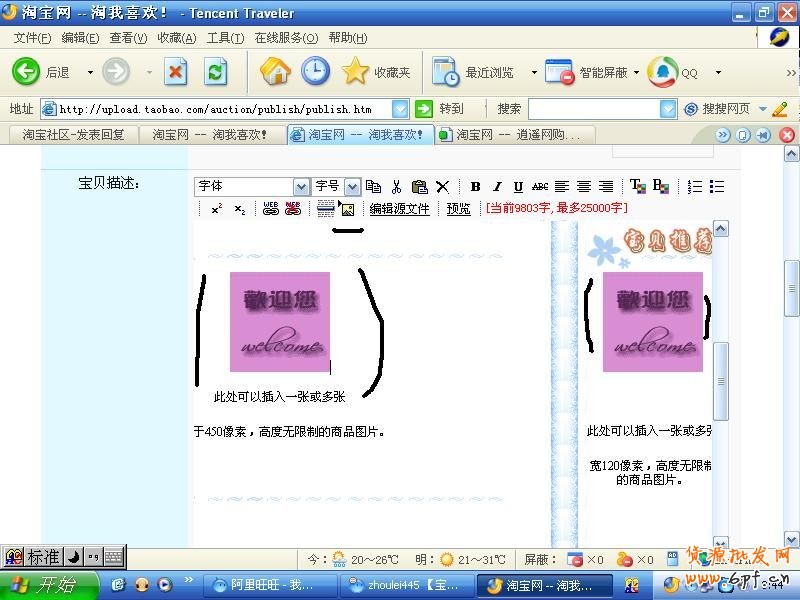Click the superscript x² icon

[216, 209]
